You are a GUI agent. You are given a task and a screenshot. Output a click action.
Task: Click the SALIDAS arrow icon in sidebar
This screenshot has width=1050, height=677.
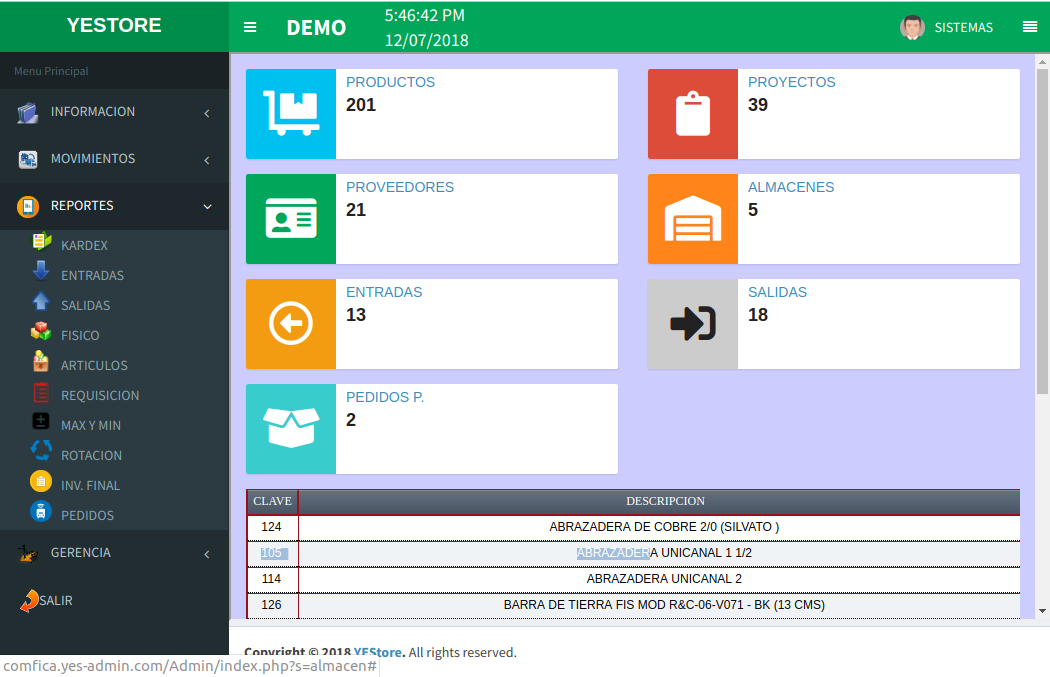(40, 300)
